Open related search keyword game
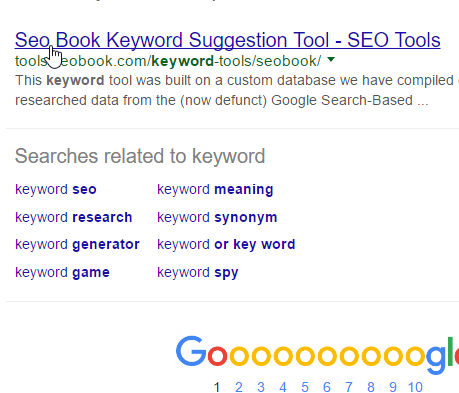The width and height of the screenshot is (459, 393). coord(62,273)
